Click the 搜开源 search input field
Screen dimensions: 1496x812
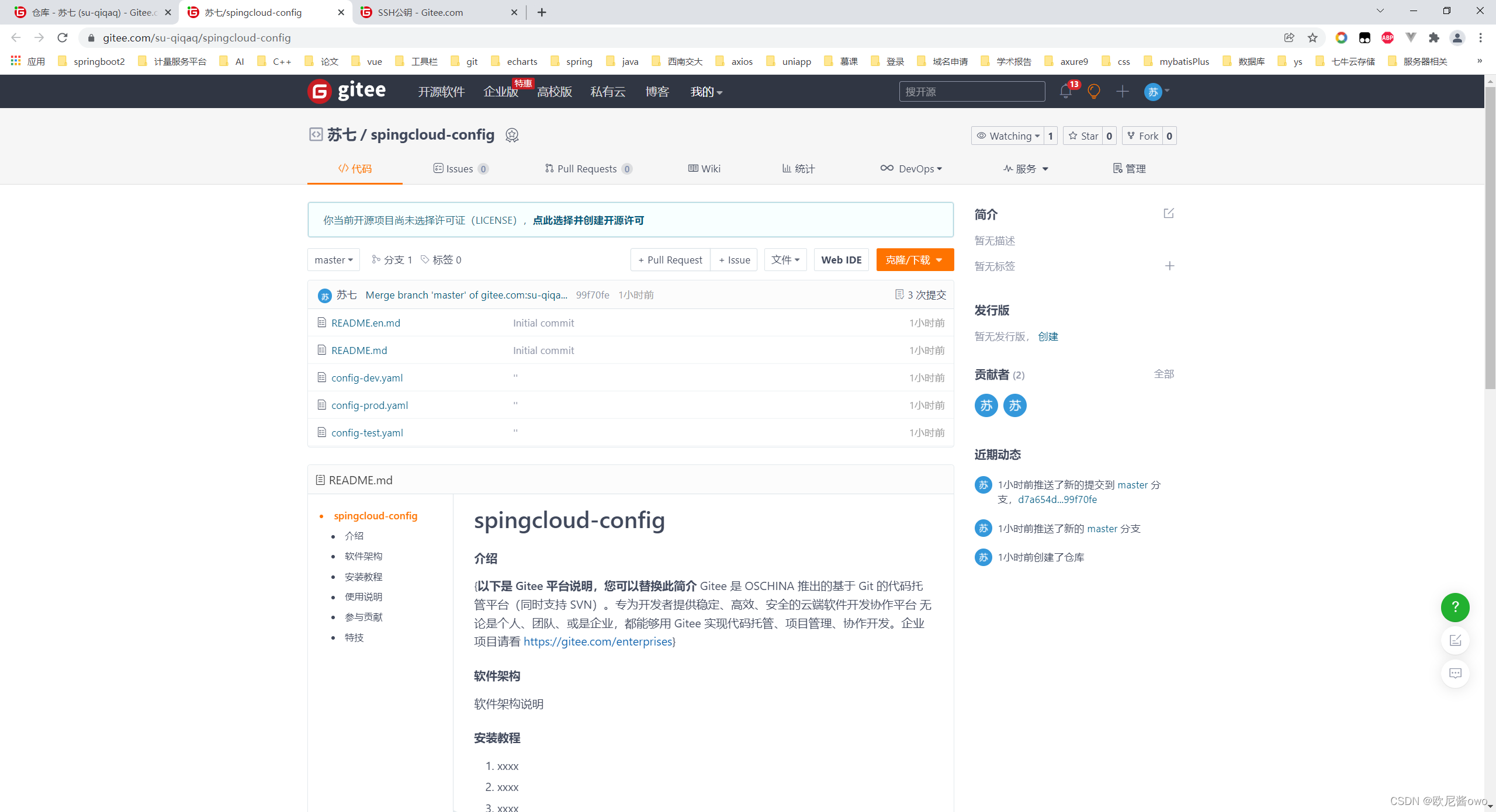[x=972, y=92]
